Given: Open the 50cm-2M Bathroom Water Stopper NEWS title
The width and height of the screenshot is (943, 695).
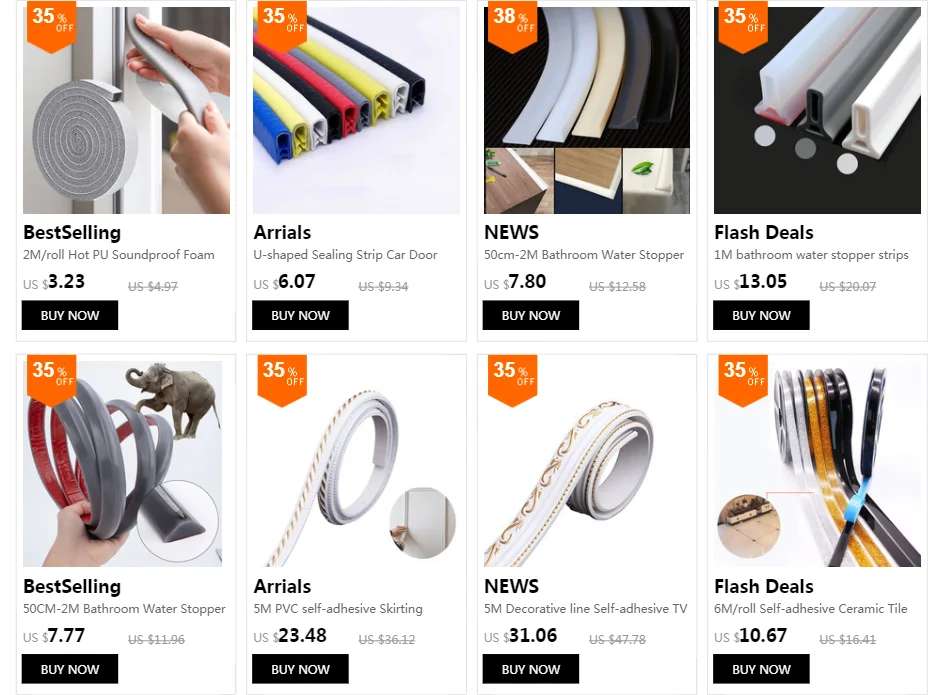Looking at the screenshot, I should 584,255.
